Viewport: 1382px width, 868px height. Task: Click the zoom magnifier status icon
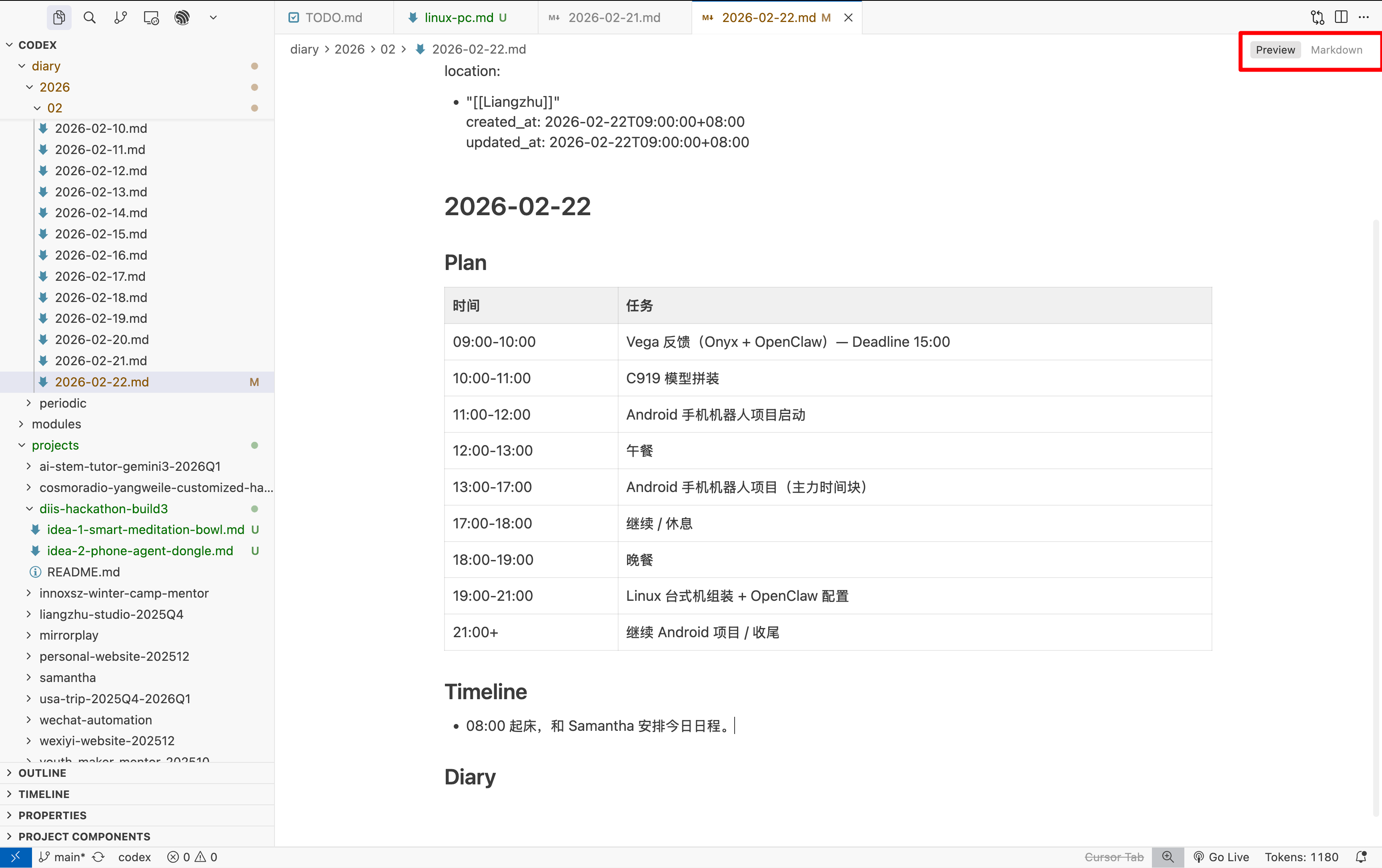point(1168,856)
